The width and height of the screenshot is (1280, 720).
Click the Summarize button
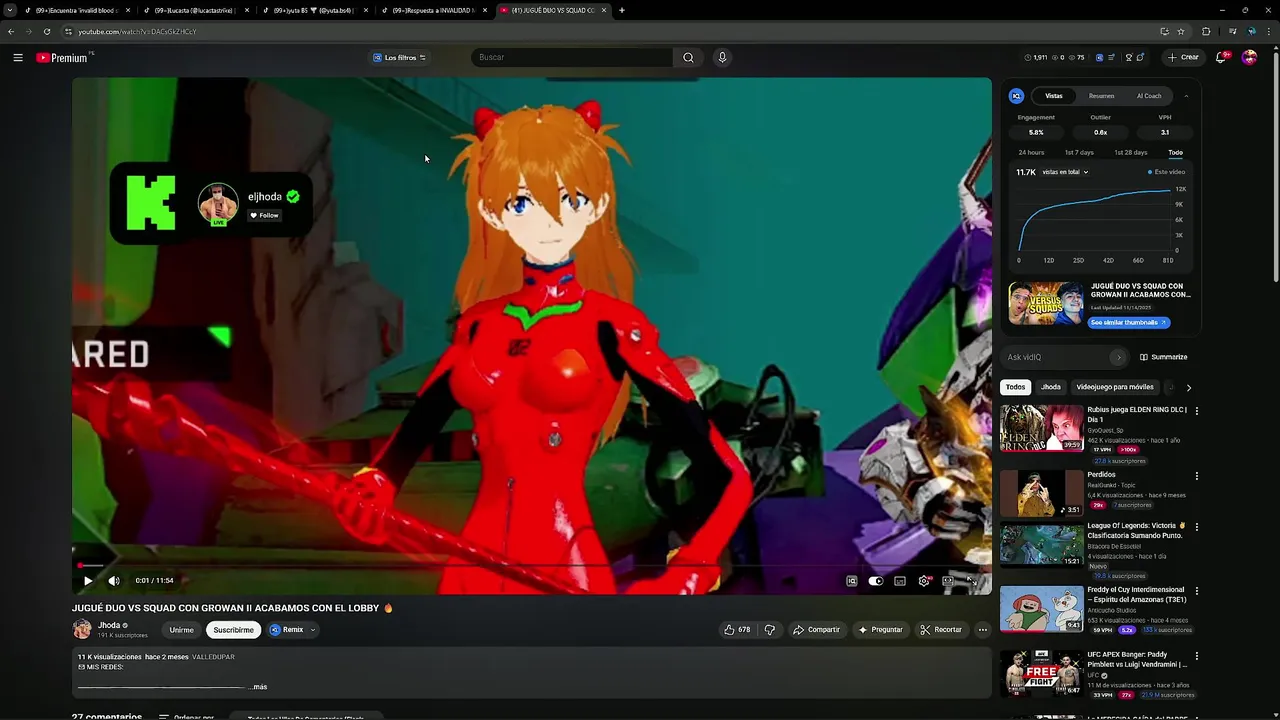pyautogui.click(x=1164, y=357)
